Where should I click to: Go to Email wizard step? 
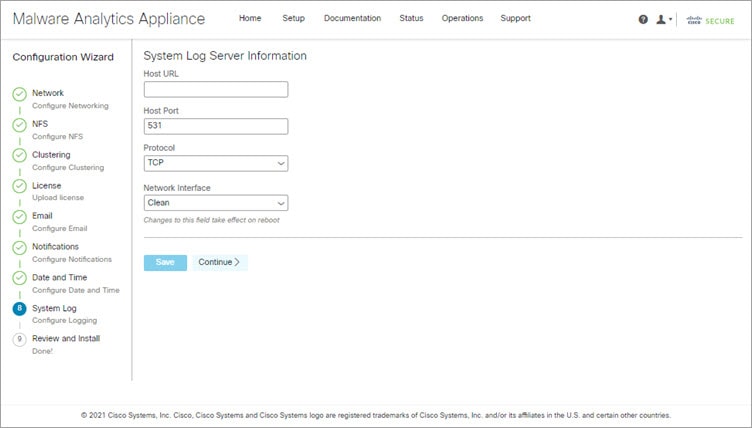tap(42, 216)
